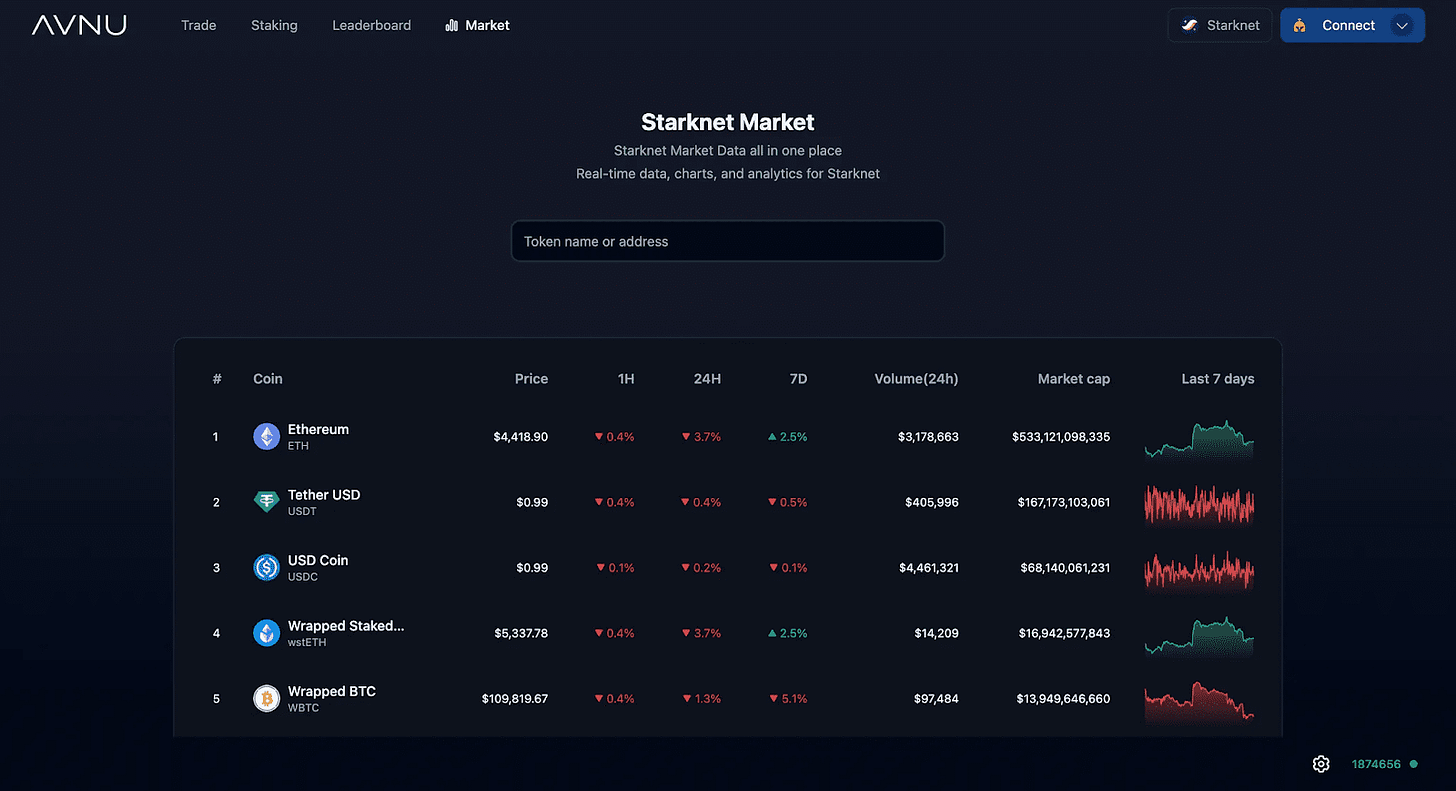Click block number 1874656
1456x791 pixels.
point(1376,764)
